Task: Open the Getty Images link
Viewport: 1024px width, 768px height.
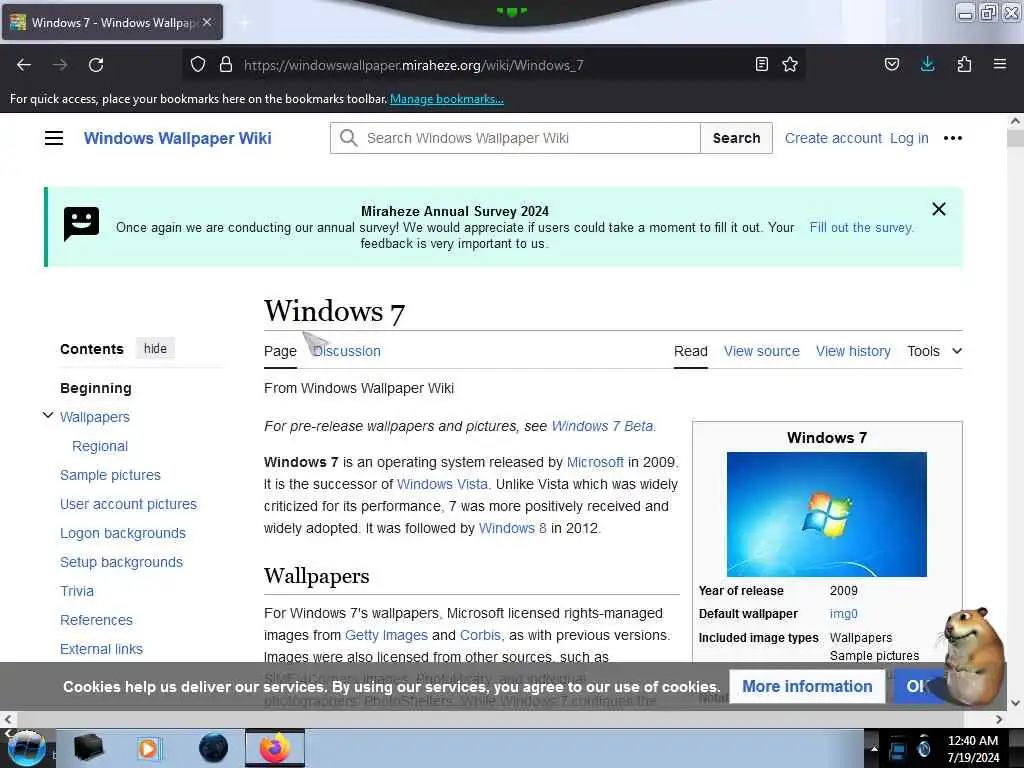Action: [386, 635]
